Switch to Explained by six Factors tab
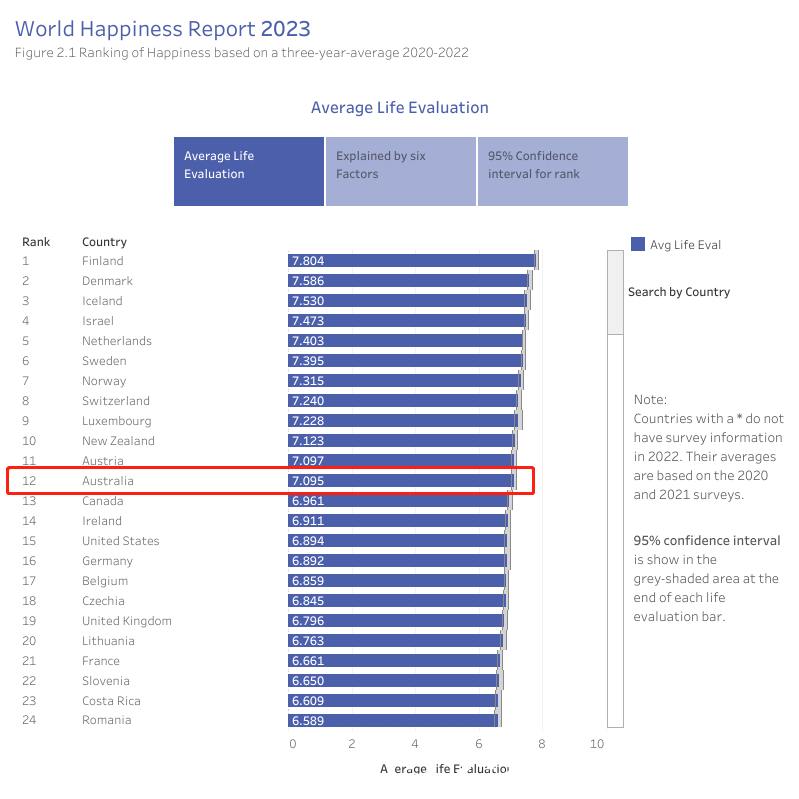Viewport: 799px width, 799px height. pos(401,171)
